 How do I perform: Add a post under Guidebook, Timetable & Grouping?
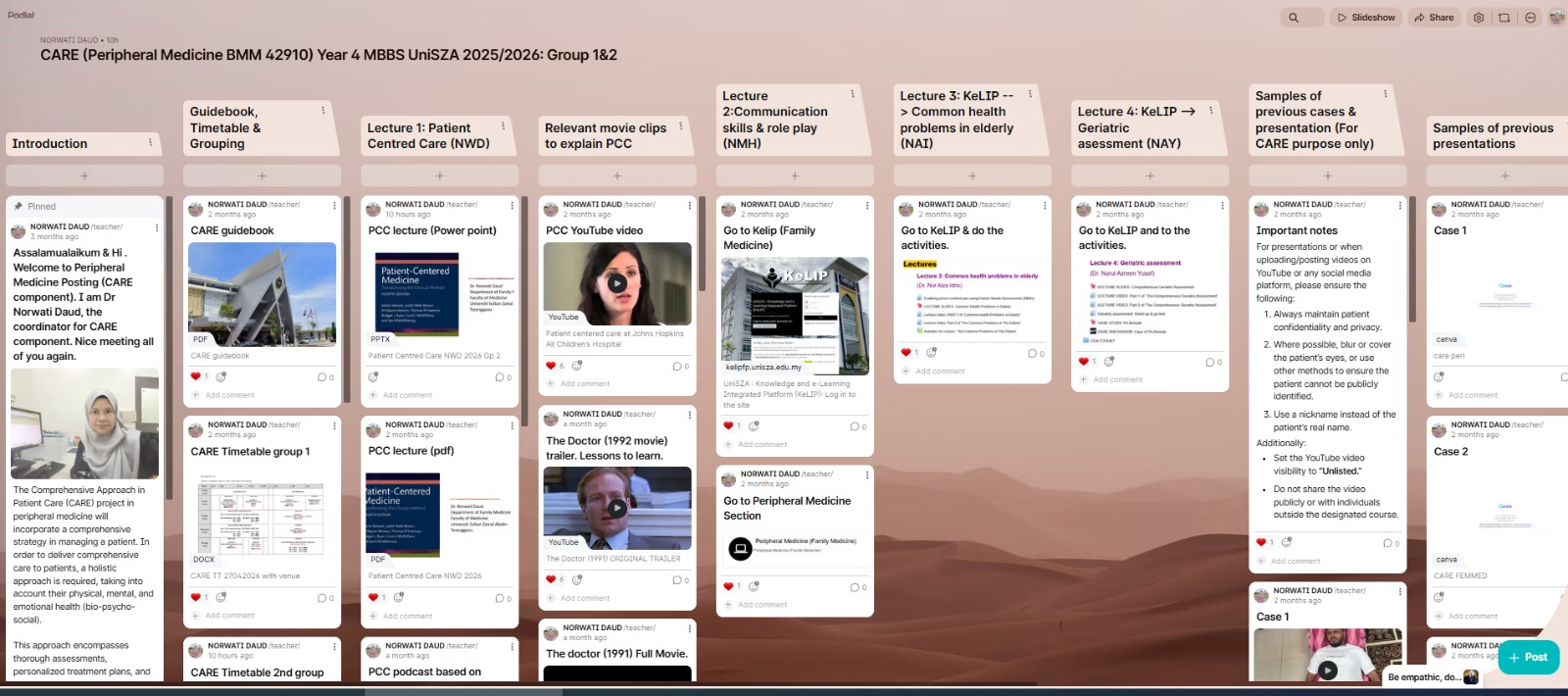tap(262, 175)
